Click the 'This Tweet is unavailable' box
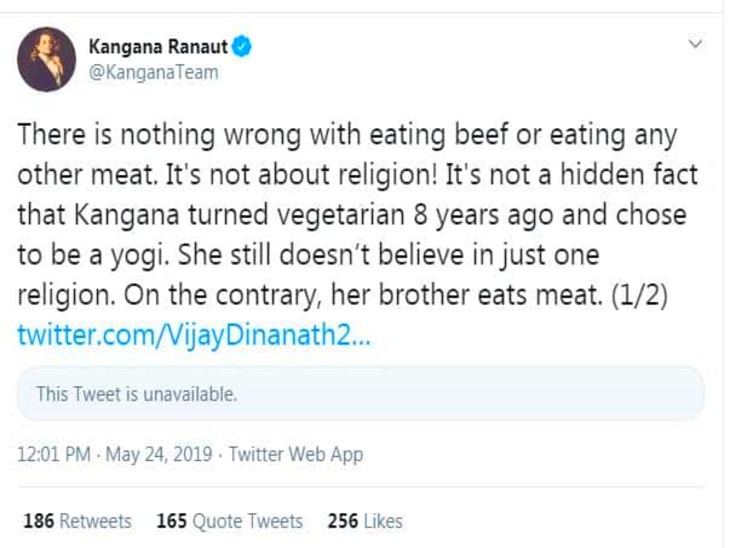Screen dimensions: 730x548 [x=360, y=394]
